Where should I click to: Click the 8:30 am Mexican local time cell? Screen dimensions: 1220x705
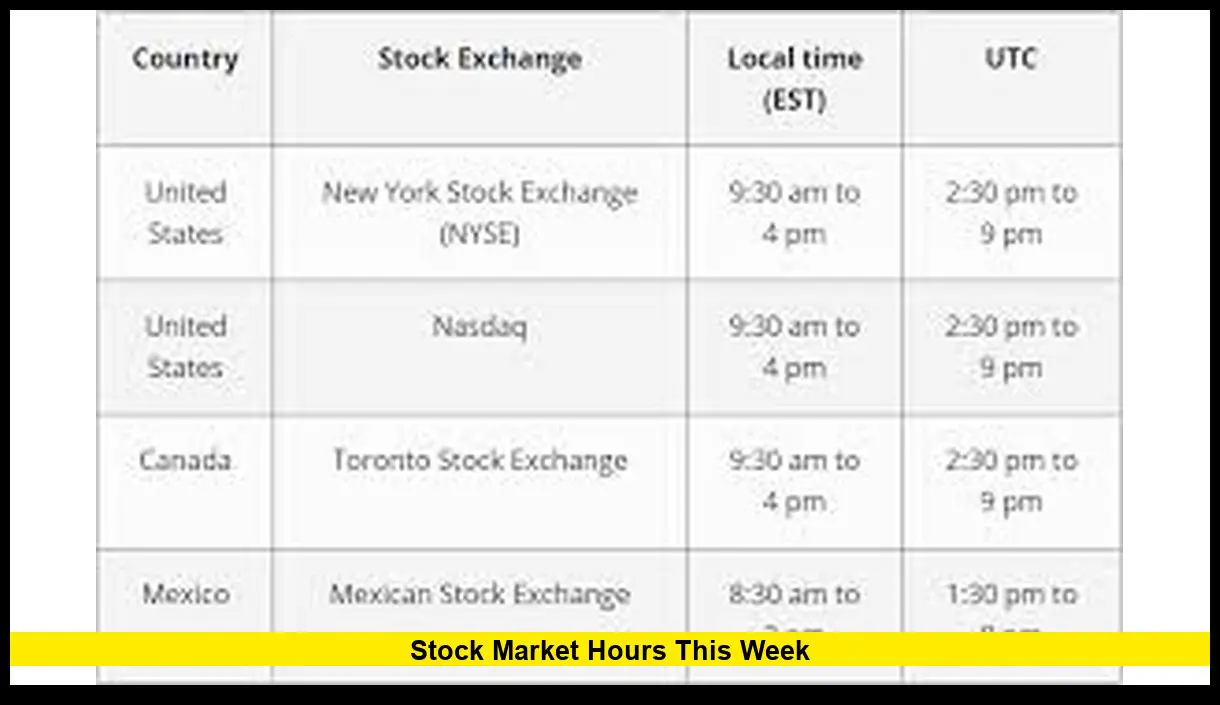click(x=794, y=596)
